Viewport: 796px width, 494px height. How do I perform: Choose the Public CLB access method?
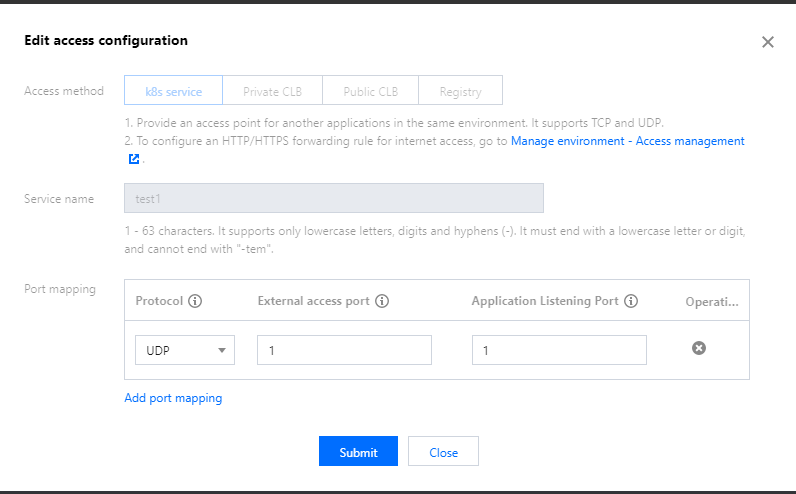370,91
